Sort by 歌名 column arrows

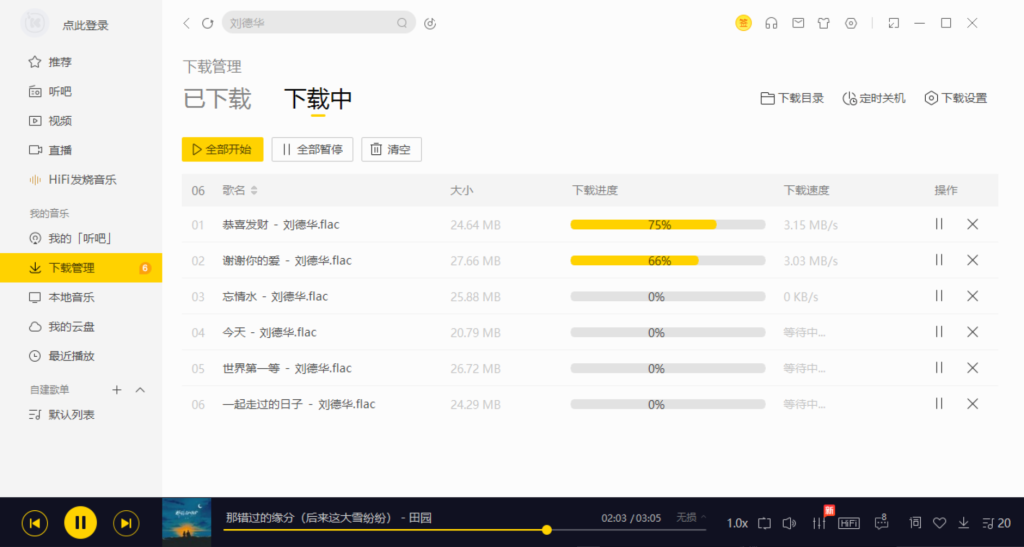[254, 190]
